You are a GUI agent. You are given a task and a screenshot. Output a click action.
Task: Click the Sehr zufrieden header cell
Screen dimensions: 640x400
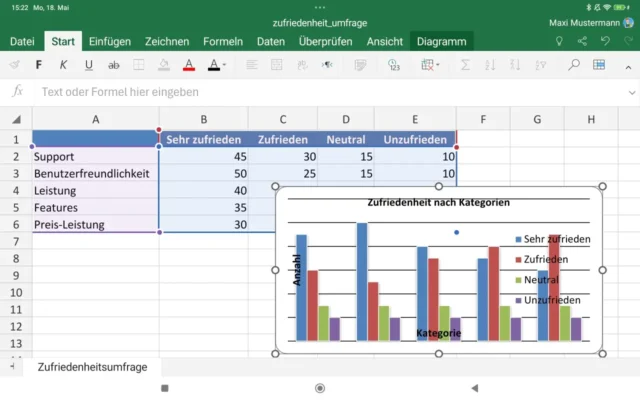click(204, 140)
